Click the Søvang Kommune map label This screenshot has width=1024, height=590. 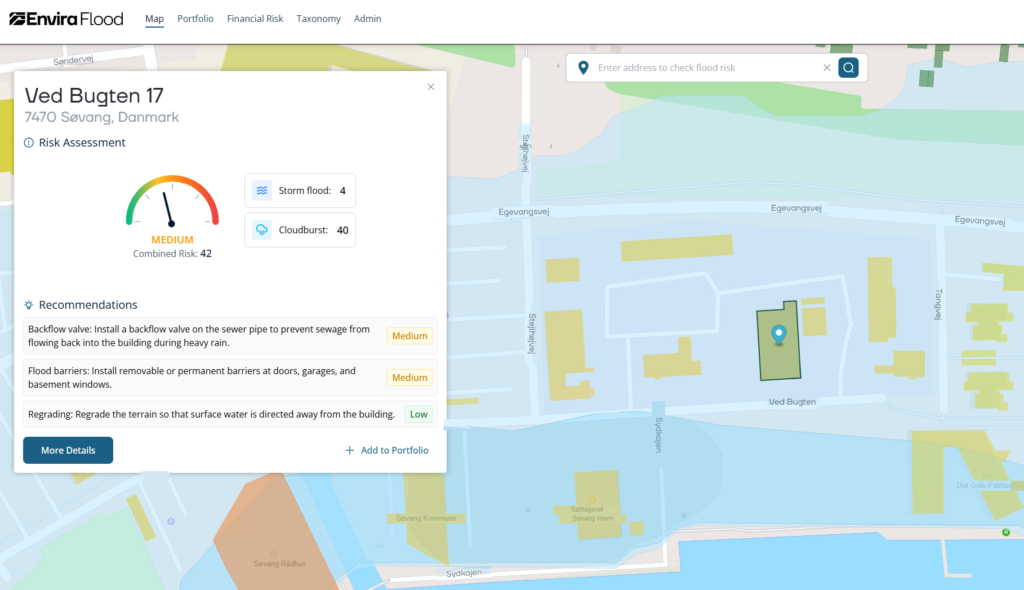click(x=426, y=518)
